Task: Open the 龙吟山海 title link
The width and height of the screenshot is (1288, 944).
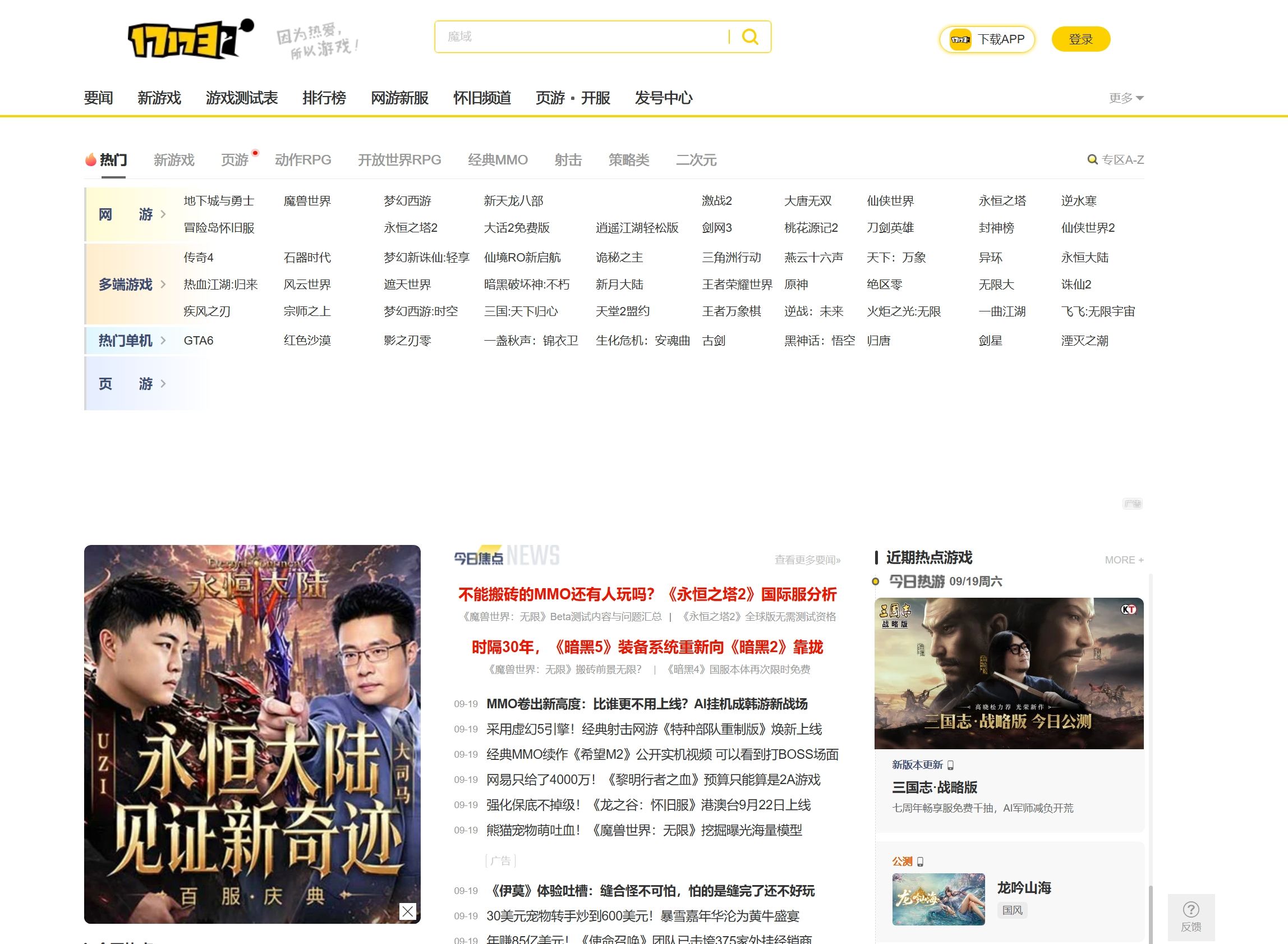Action: 1024,888
